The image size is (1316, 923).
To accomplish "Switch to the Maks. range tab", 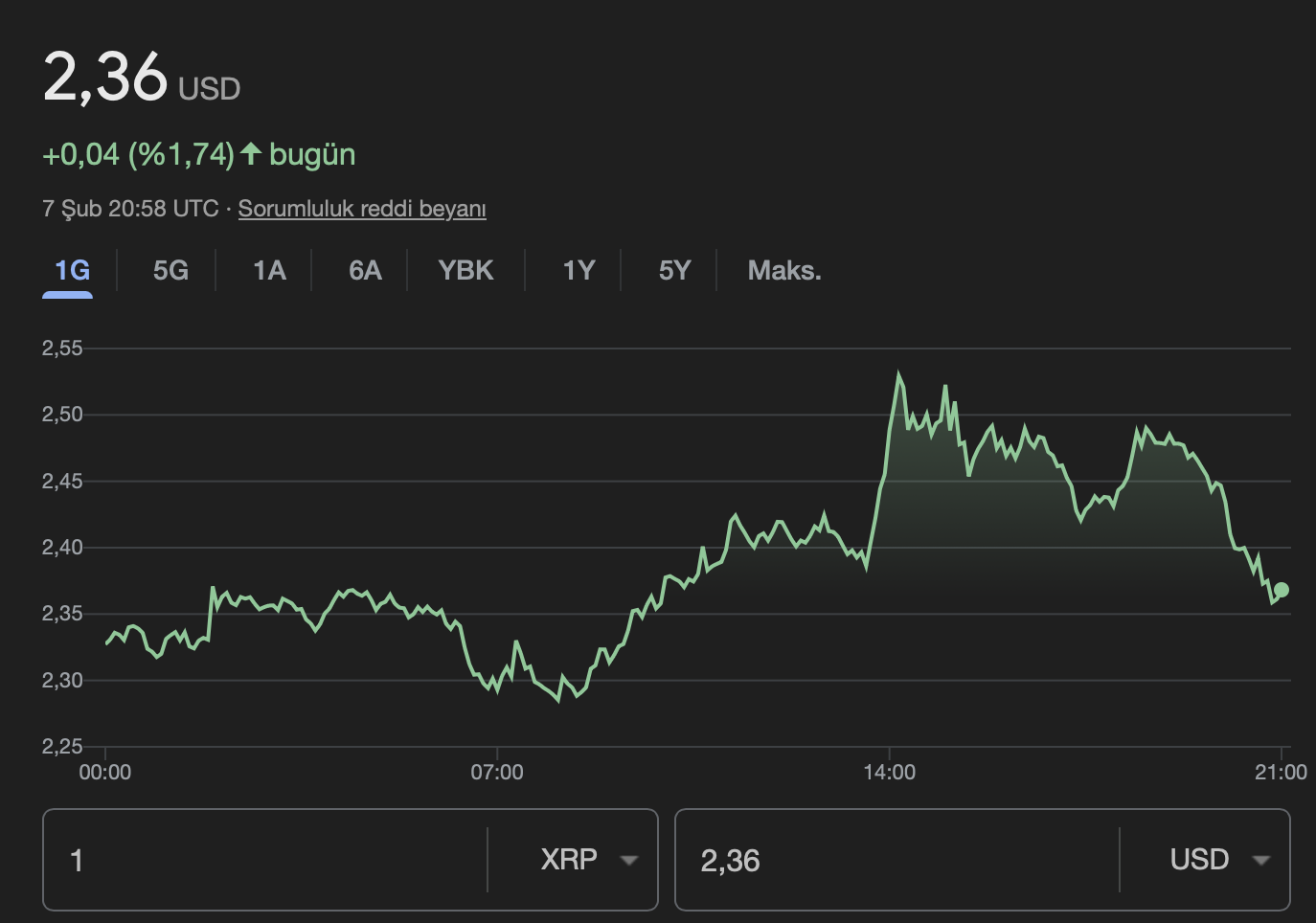I will pyautogui.click(x=784, y=270).
